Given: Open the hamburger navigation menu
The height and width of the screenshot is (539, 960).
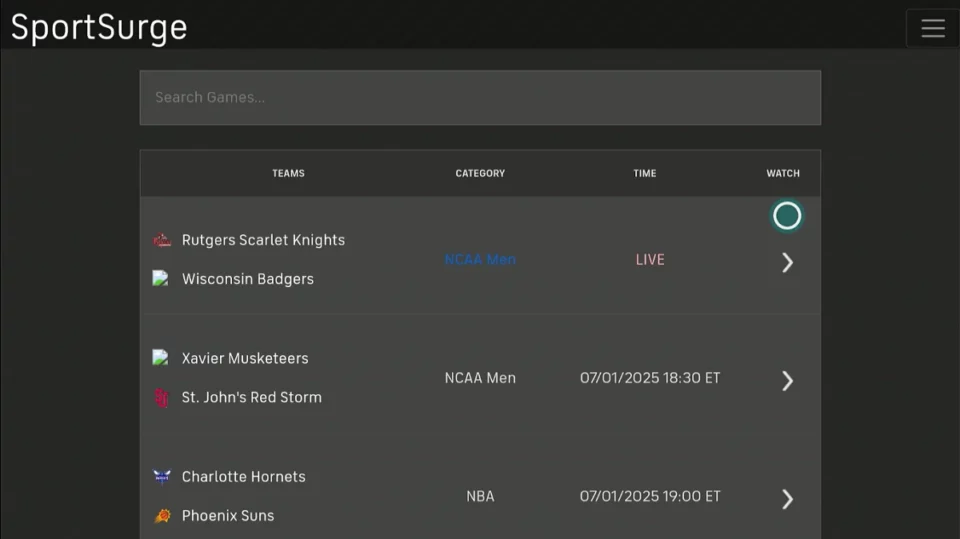Looking at the screenshot, I should (x=932, y=28).
